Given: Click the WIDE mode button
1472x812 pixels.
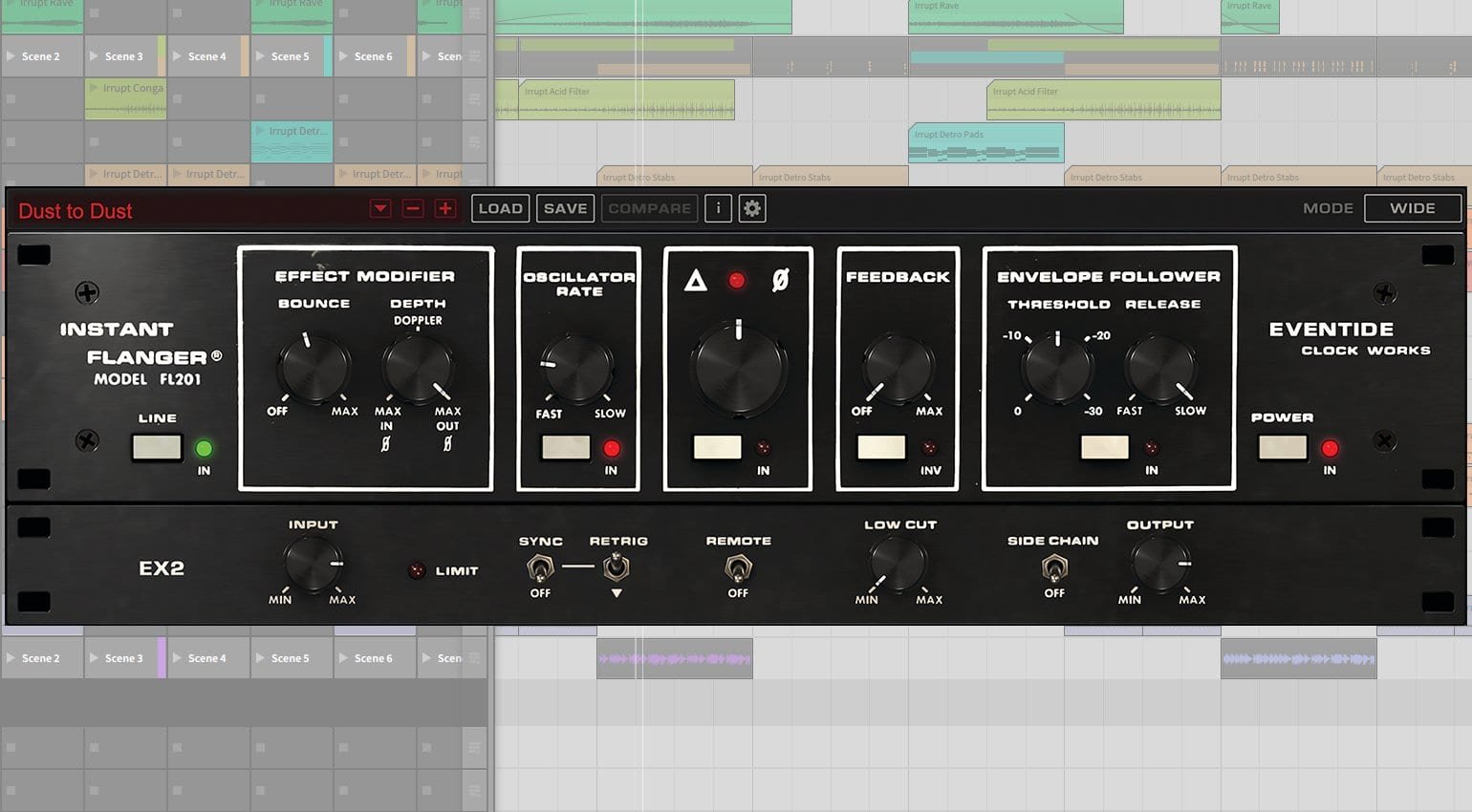Looking at the screenshot, I should [1412, 207].
